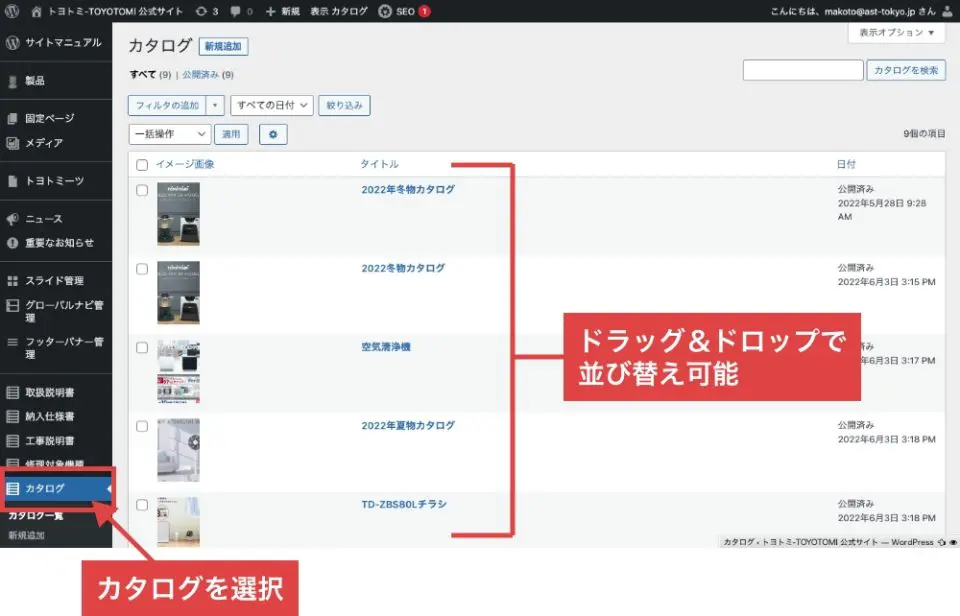This screenshot has height=616, width=960.
Task: Open the TD-ZBS80Lチラシ title link
Action: point(404,504)
